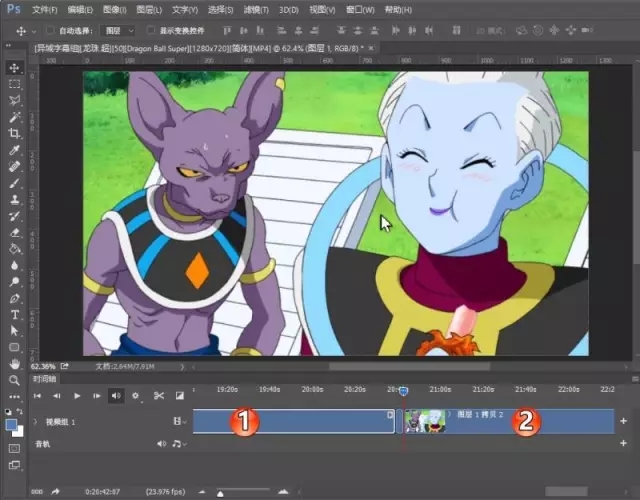Select the 时间轴 panel tab
The image size is (640, 500).
coord(44,379)
